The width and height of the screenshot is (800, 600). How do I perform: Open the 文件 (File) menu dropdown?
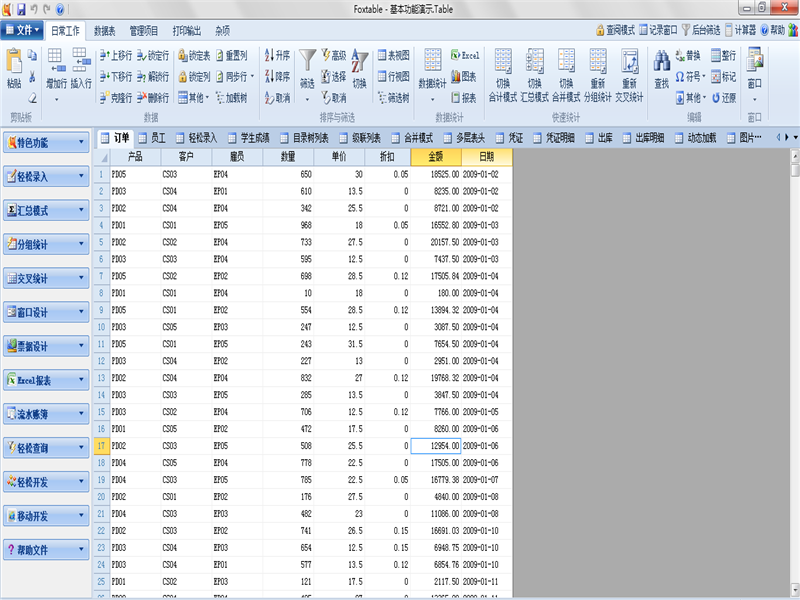pyautogui.click(x=22, y=30)
